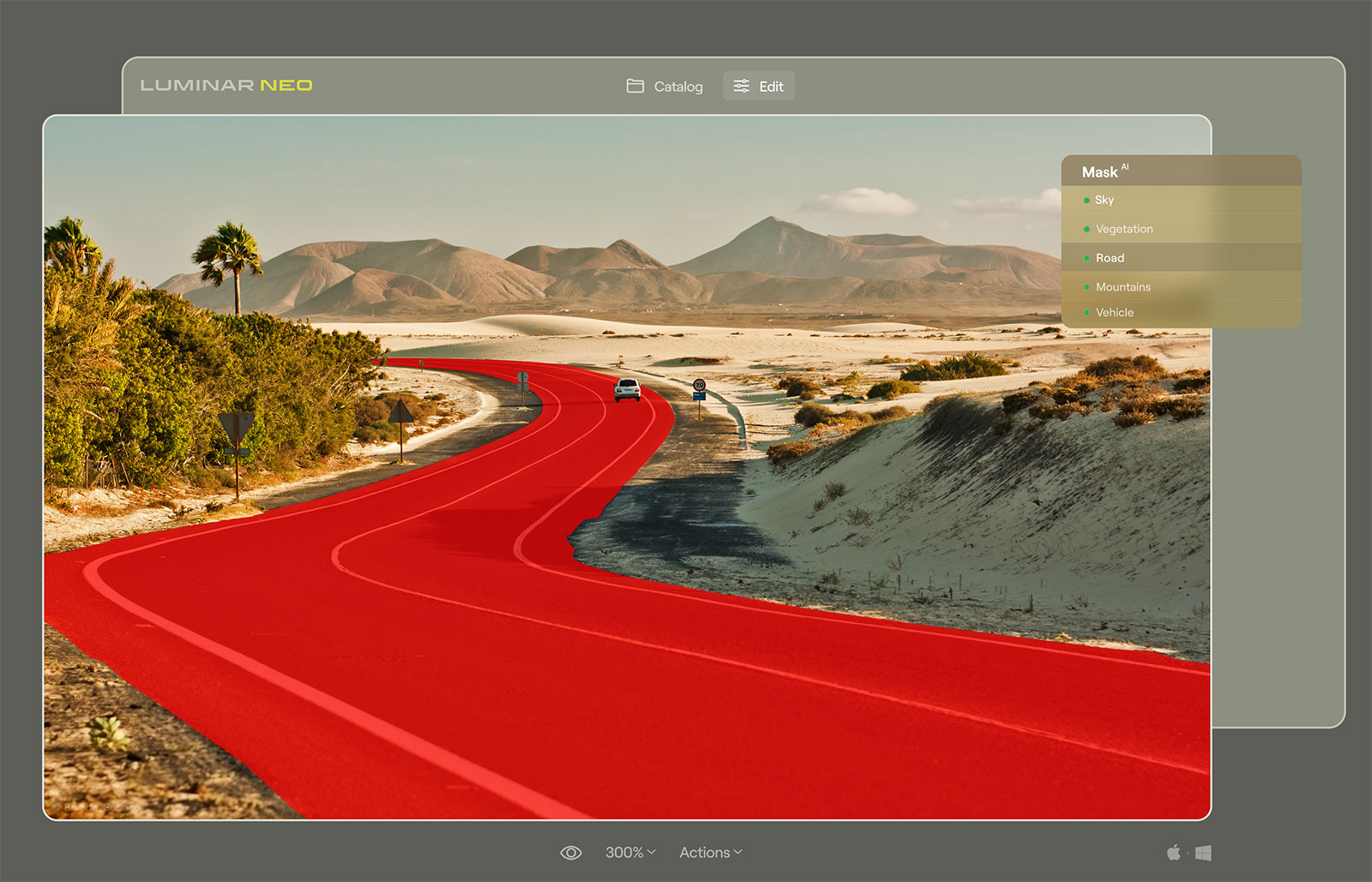Click the Edit sliders icon
The height and width of the screenshot is (882, 1372).
[x=741, y=86]
